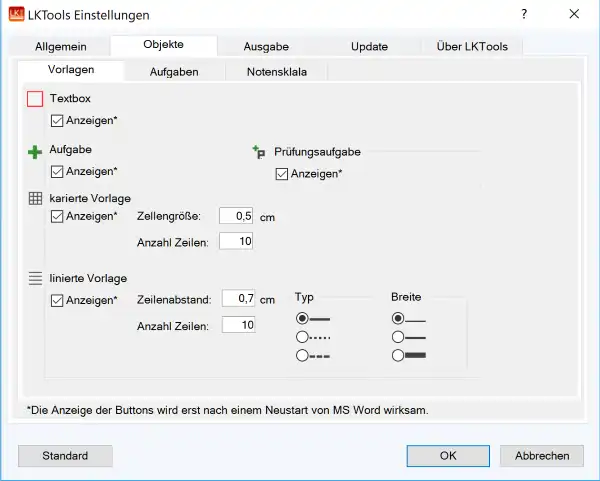The height and width of the screenshot is (481, 600).
Task: Click the LKTools logo in title bar
Action: (x=16, y=15)
